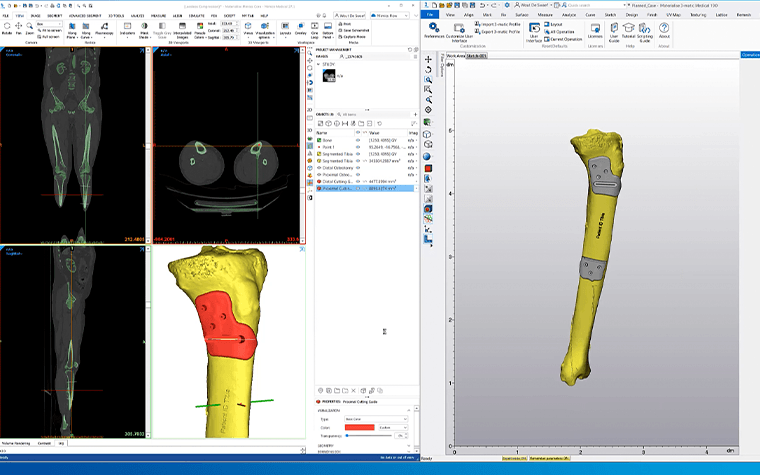760x475 pixels.
Task: Click the study thumbnail in Project Management
Action: point(329,75)
